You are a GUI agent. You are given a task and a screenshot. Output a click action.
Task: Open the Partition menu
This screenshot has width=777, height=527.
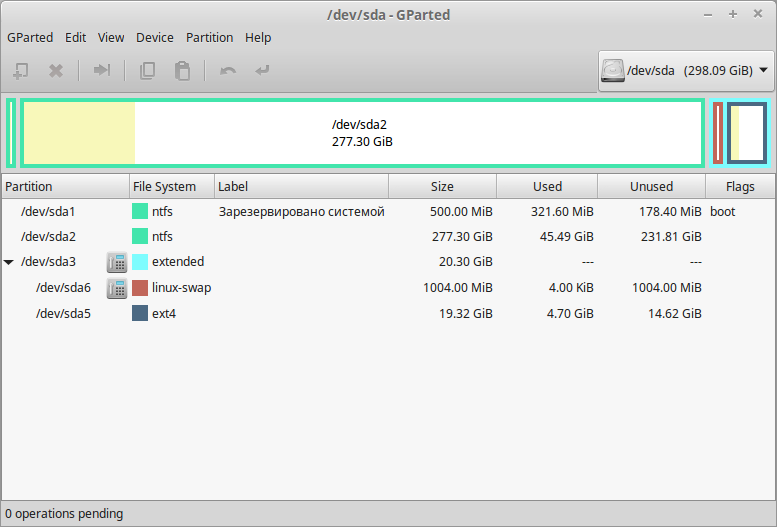coord(209,38)
